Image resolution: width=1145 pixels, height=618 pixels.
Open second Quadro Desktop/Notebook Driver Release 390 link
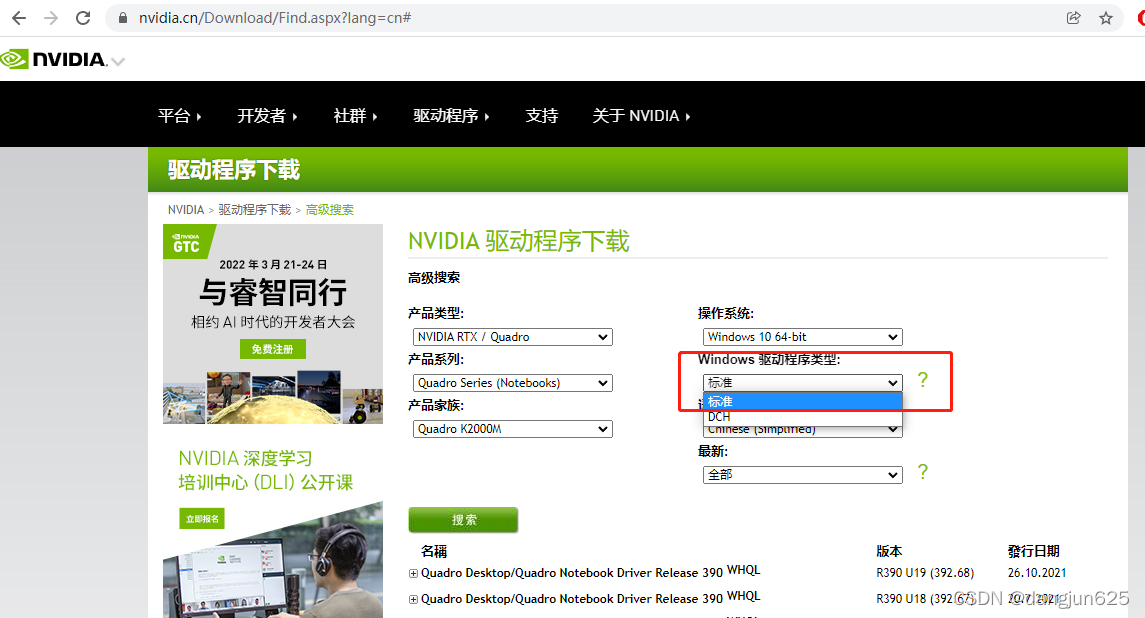click(572, 599)
